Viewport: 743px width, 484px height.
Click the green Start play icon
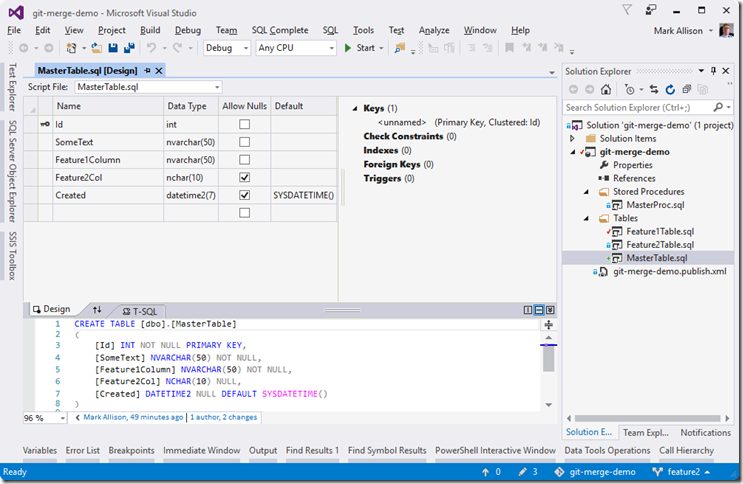(348, 48)
